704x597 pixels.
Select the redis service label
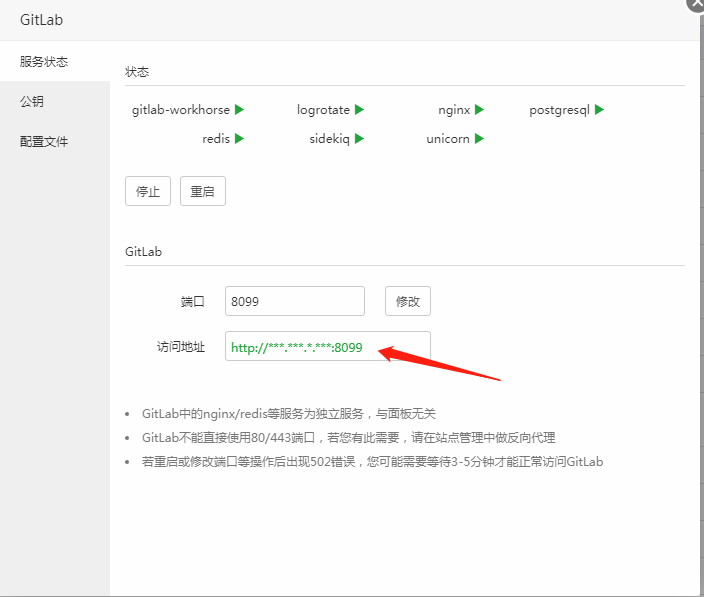pos(216,139)
